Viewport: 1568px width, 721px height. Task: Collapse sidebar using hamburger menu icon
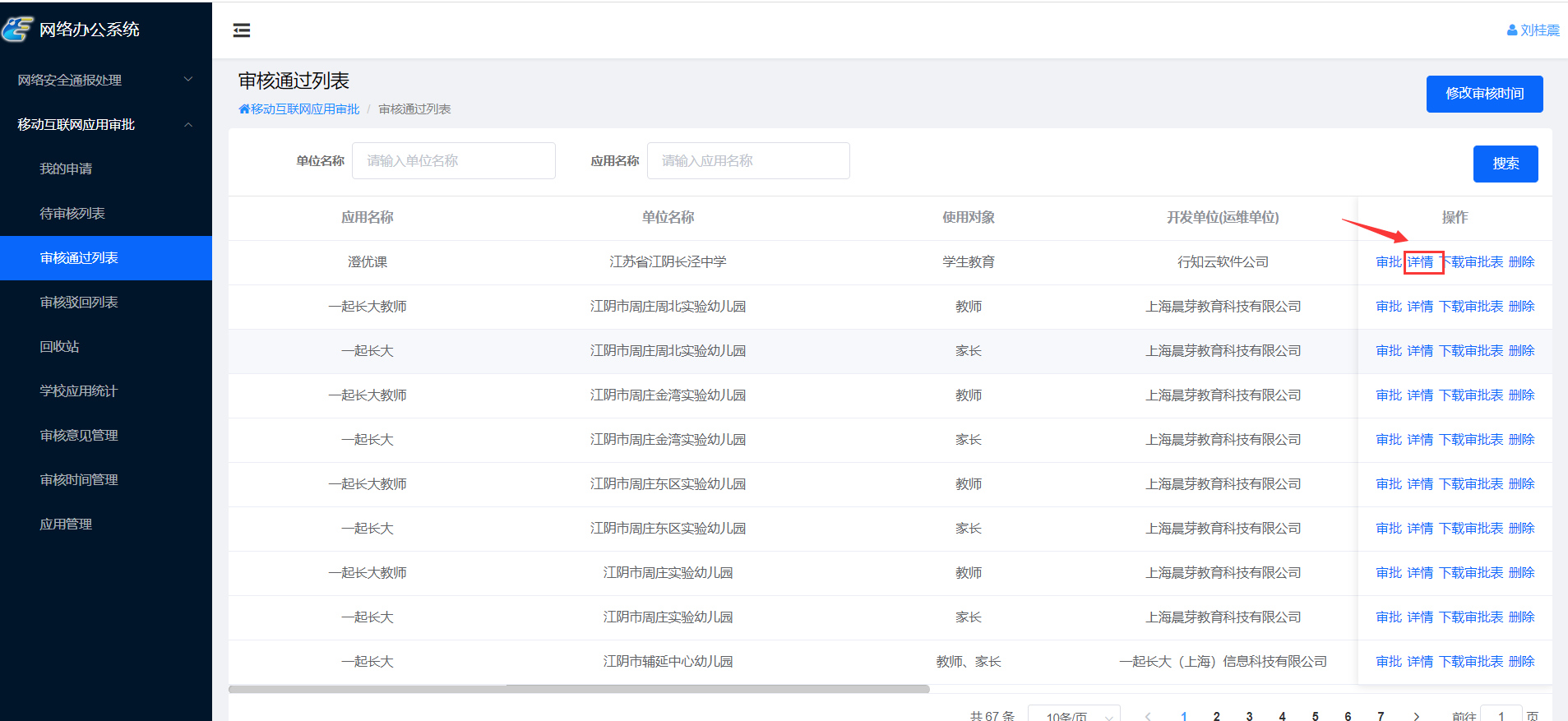242,30
